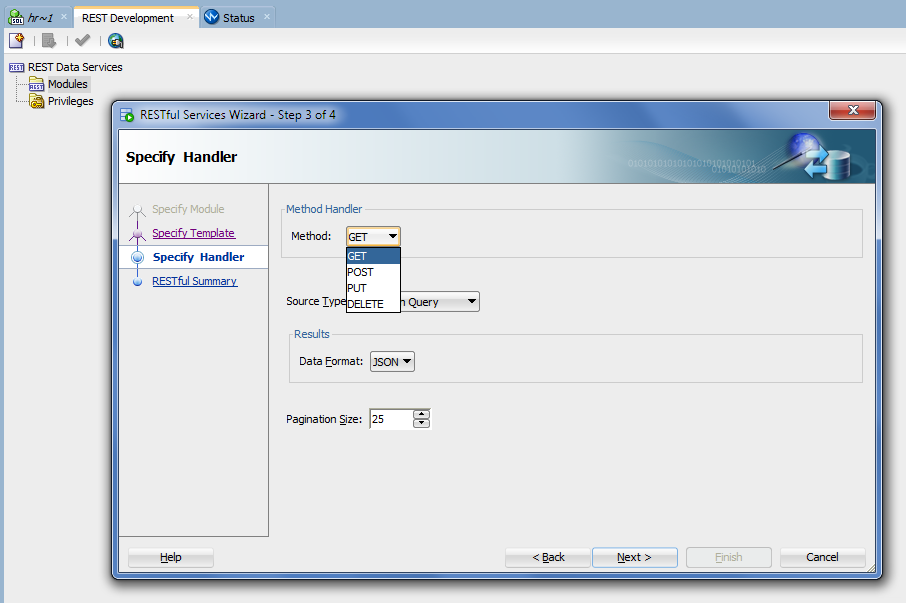Click the Privileges folder icon

point(37,101)
